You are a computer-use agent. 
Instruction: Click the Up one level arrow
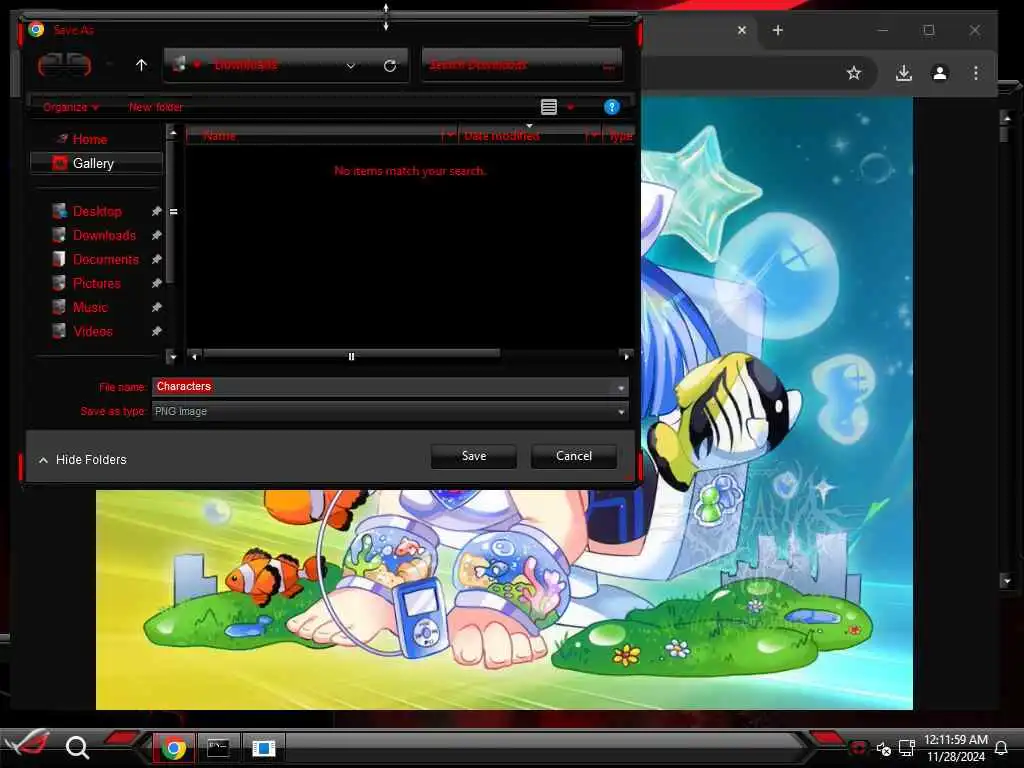pos(141,65)
